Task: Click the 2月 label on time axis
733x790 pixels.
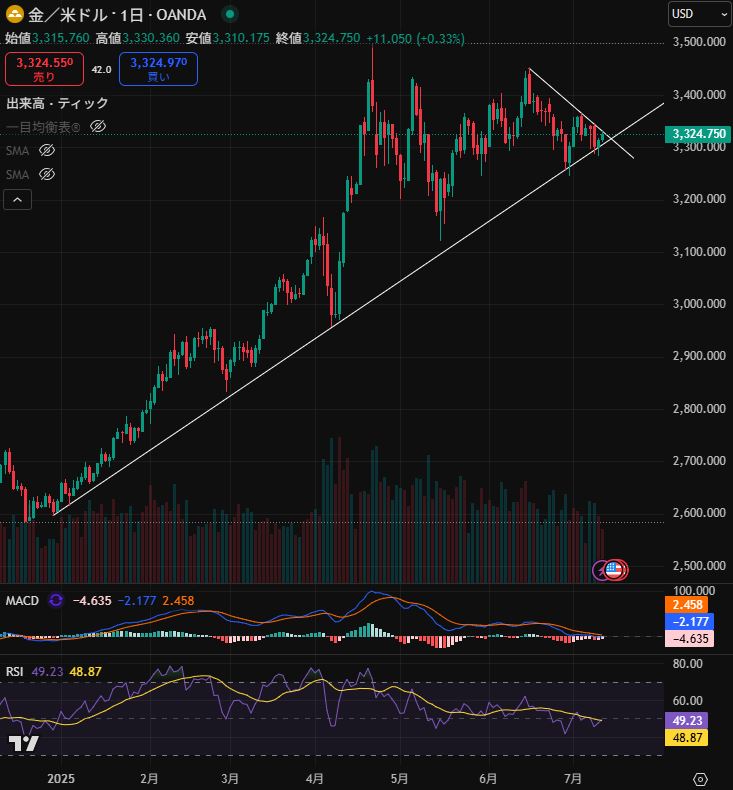Action: point(149,778)
